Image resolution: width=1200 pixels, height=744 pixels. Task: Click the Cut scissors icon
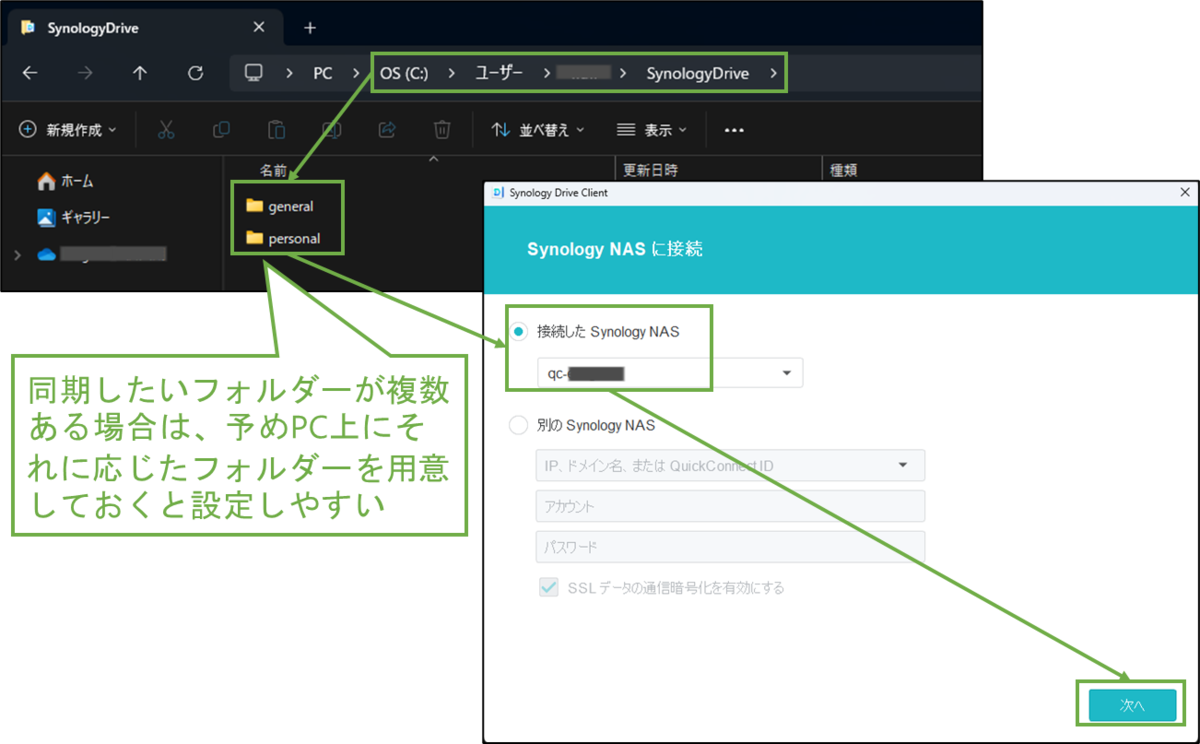click(166, 129)
